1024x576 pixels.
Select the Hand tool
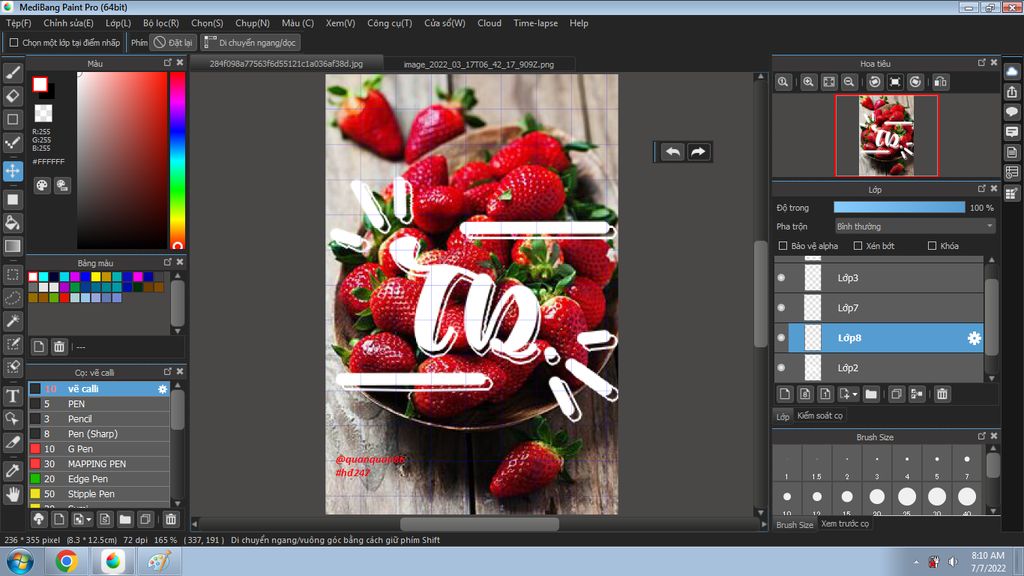tap(12, 494)
